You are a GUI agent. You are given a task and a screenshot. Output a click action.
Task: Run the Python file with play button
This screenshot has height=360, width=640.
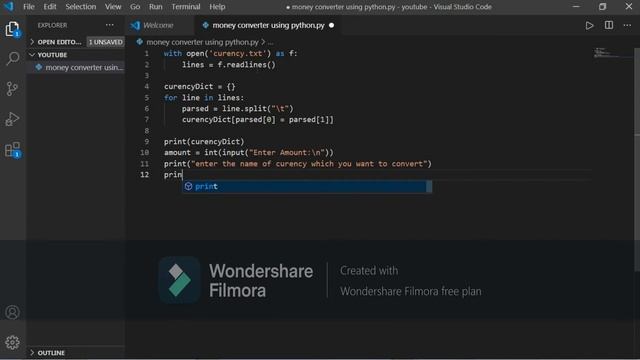click(x=589, y=25)
